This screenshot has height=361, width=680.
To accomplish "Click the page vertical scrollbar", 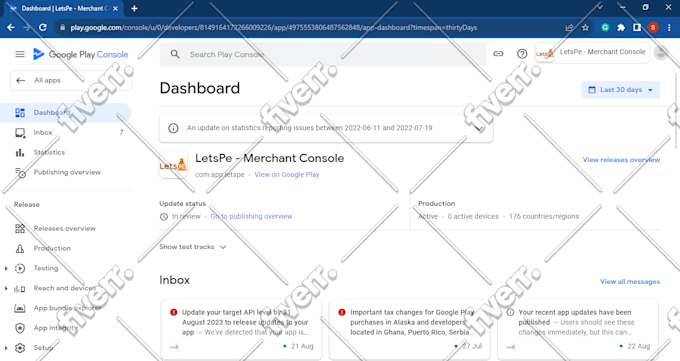I will pyautogui.click(x=677, y=111).
